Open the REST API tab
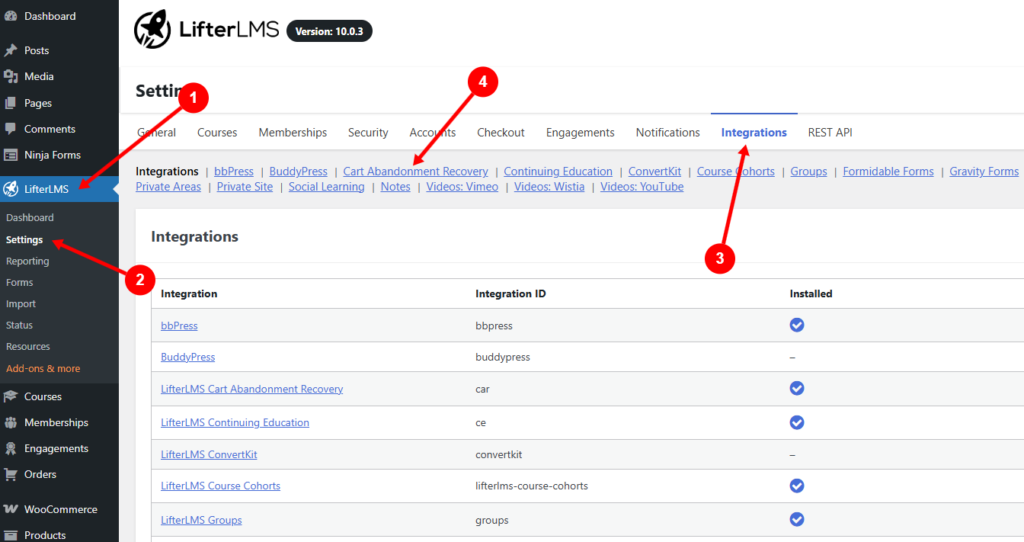1024x542 pixels. pyautogui.click(x=830, y=133)
